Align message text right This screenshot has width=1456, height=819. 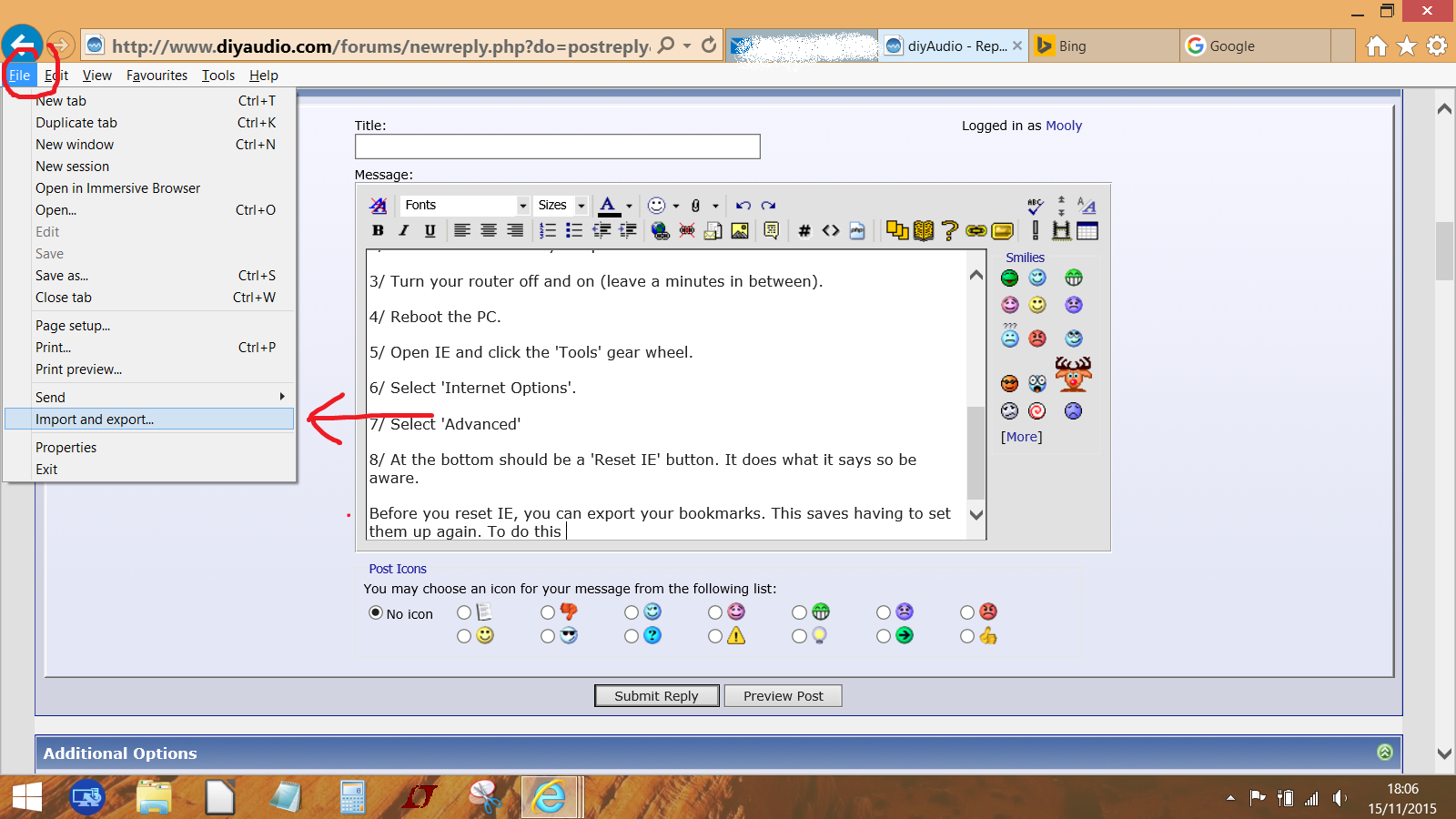(x=515, y=231)
